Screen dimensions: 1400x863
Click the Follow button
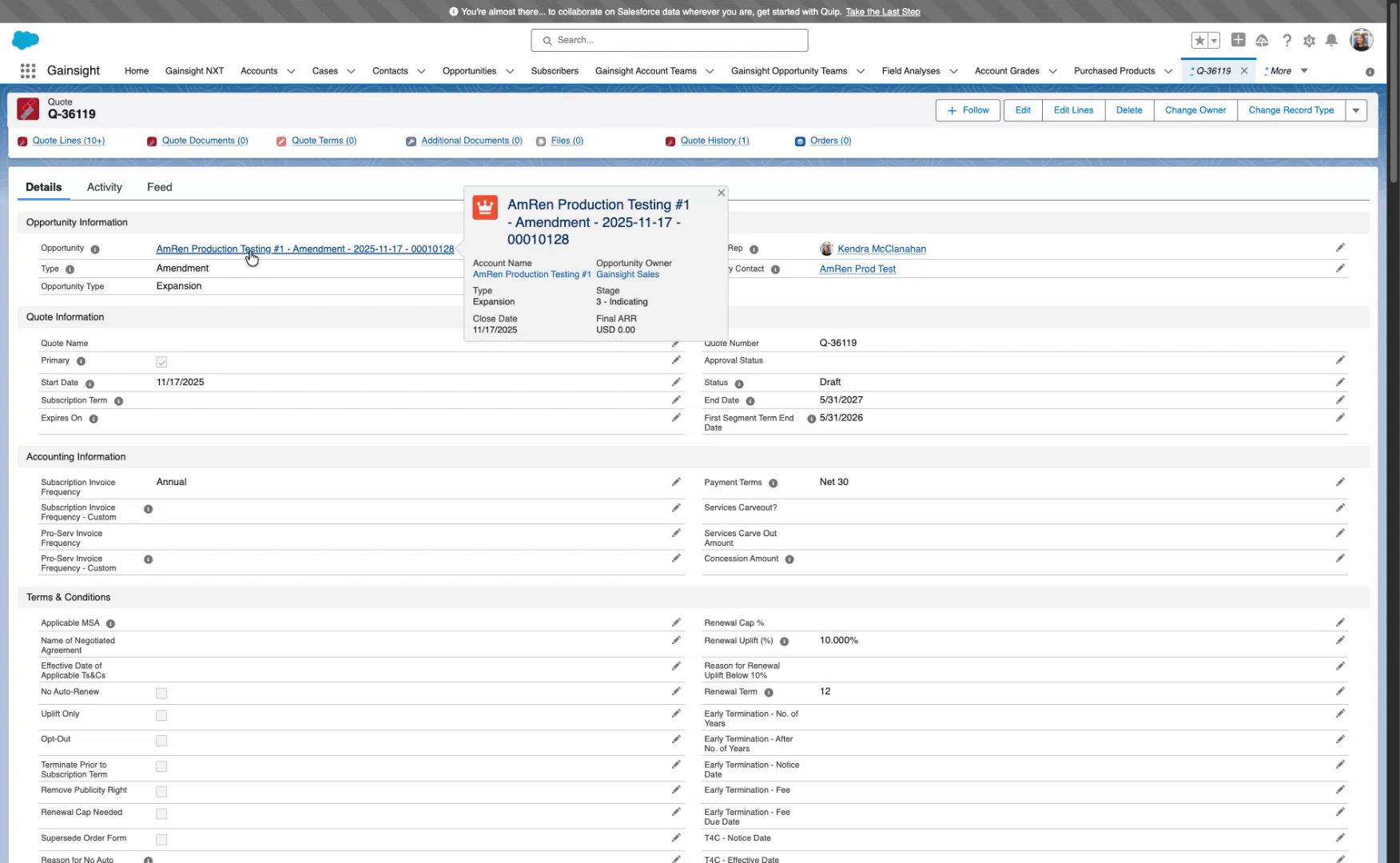(x=968, y=110)
